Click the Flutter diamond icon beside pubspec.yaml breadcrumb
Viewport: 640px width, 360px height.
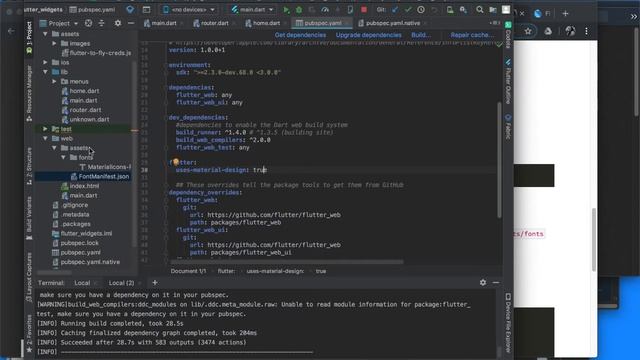tap(130, 9)
